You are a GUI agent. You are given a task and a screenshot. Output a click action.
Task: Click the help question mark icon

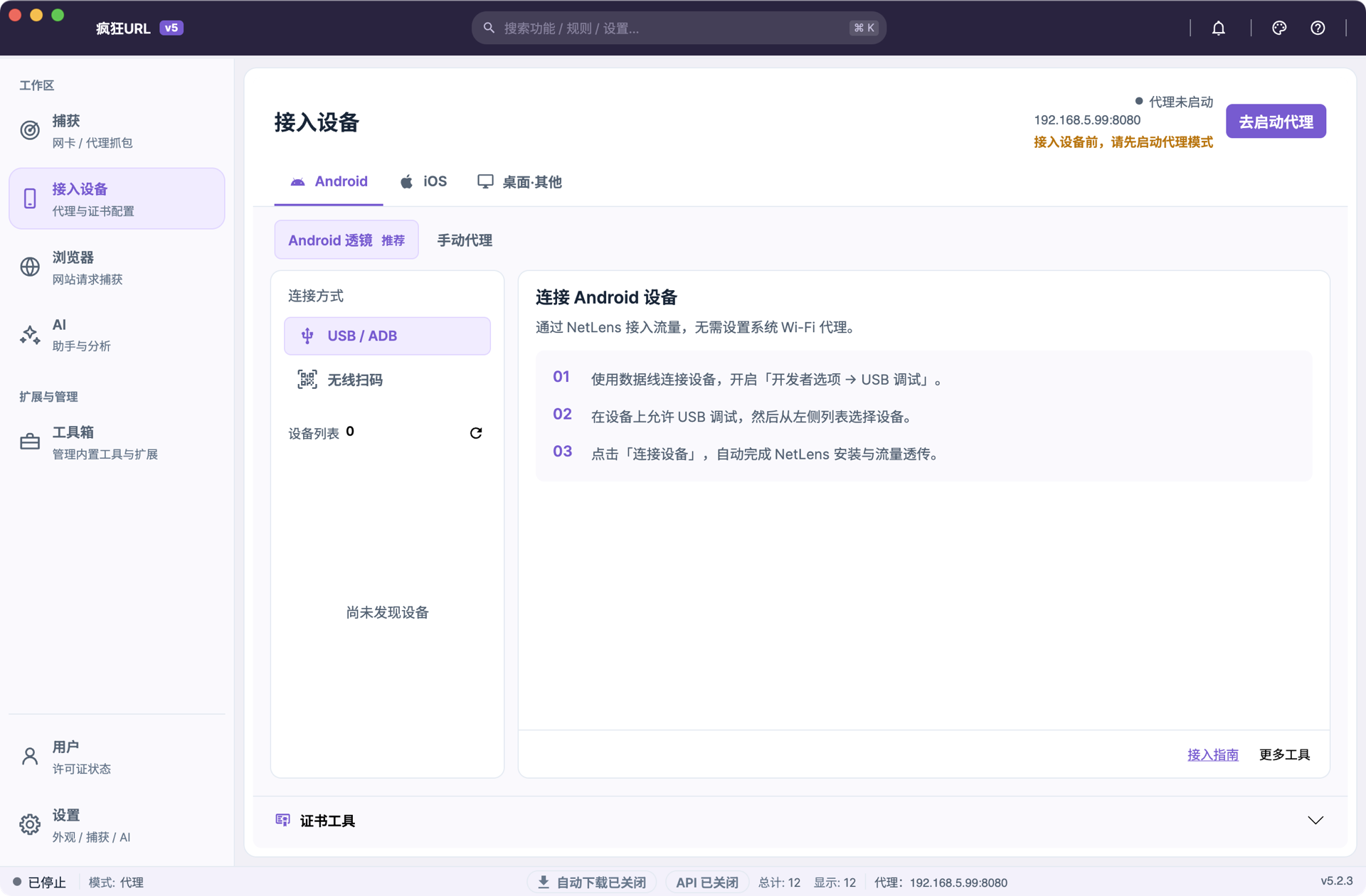coord(1318,28)
